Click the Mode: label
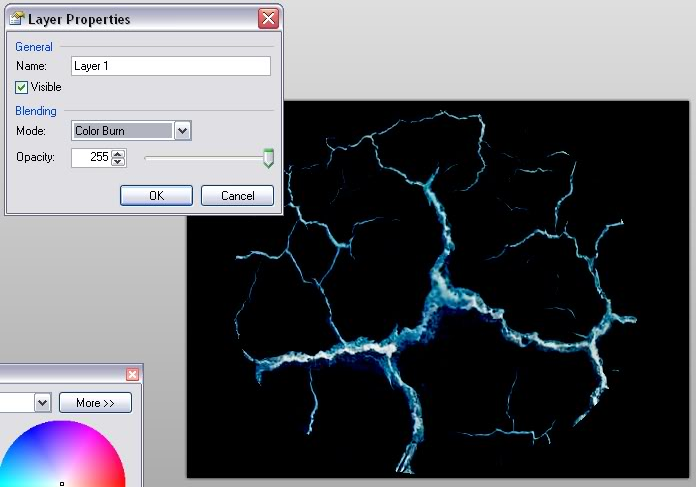696x487 pixels. click(31, 131)
